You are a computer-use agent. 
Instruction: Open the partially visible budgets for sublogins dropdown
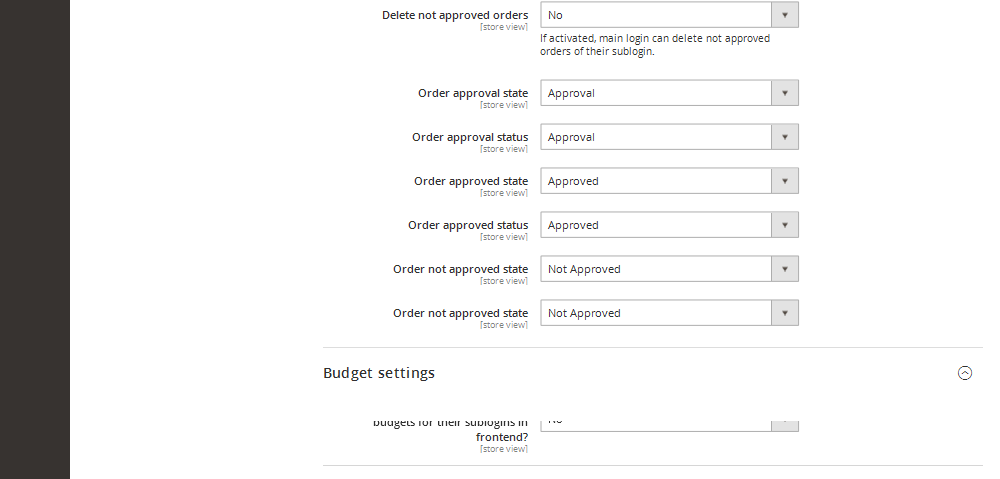[669, 424]
